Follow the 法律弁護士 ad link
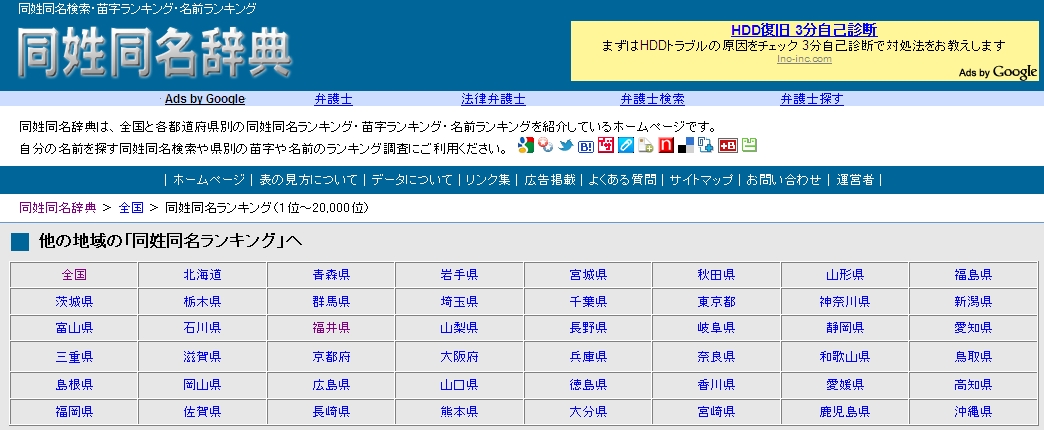1044x430 pixels. tap(493, 99)
